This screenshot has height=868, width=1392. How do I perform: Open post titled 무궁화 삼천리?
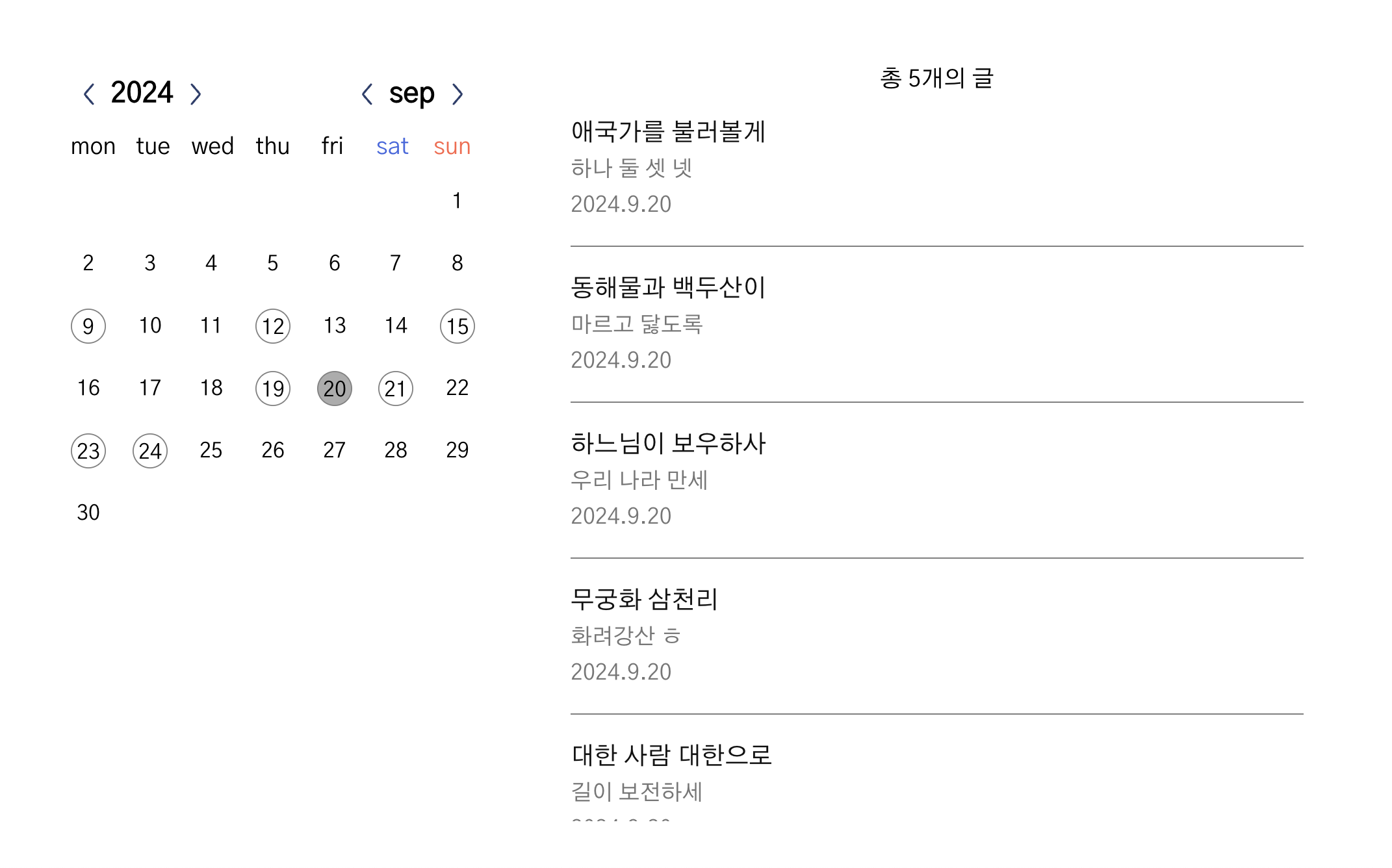(x=644, y=600)
